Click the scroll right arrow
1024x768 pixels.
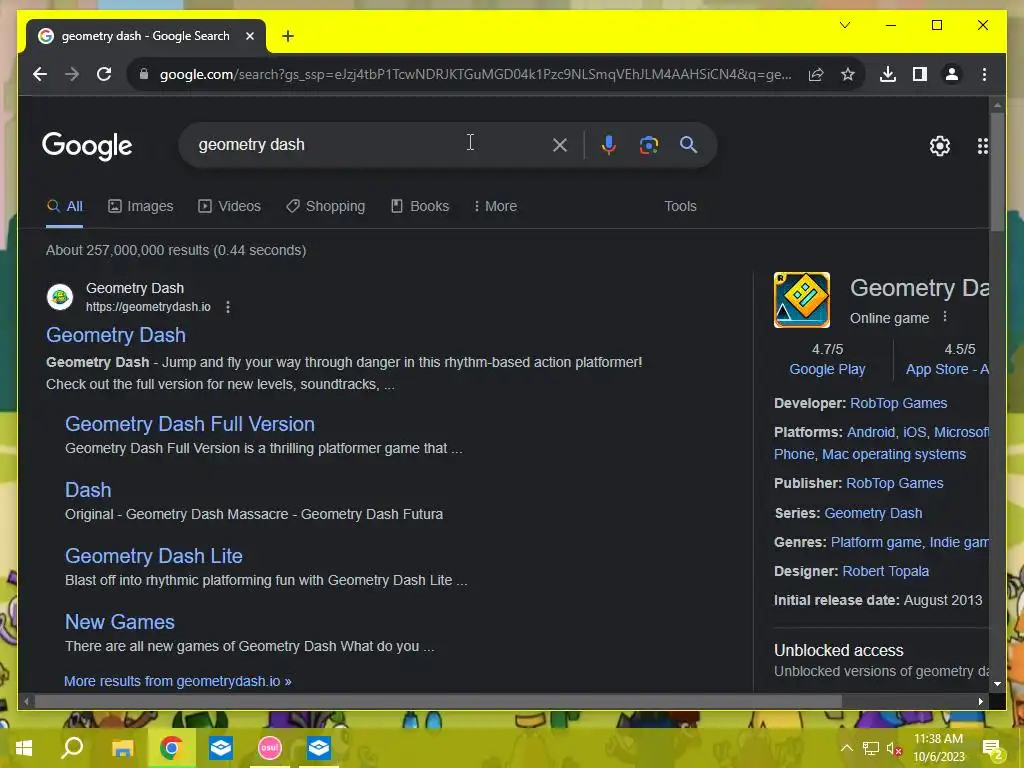pyautogui.click(x=981, y=701)
